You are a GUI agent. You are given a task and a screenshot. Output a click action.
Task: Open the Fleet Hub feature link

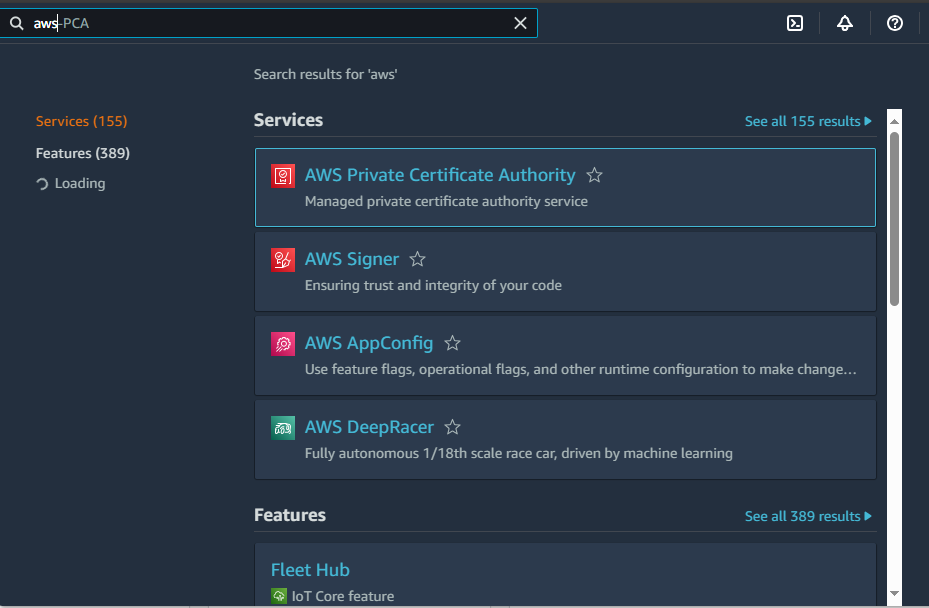pos(310,570)
